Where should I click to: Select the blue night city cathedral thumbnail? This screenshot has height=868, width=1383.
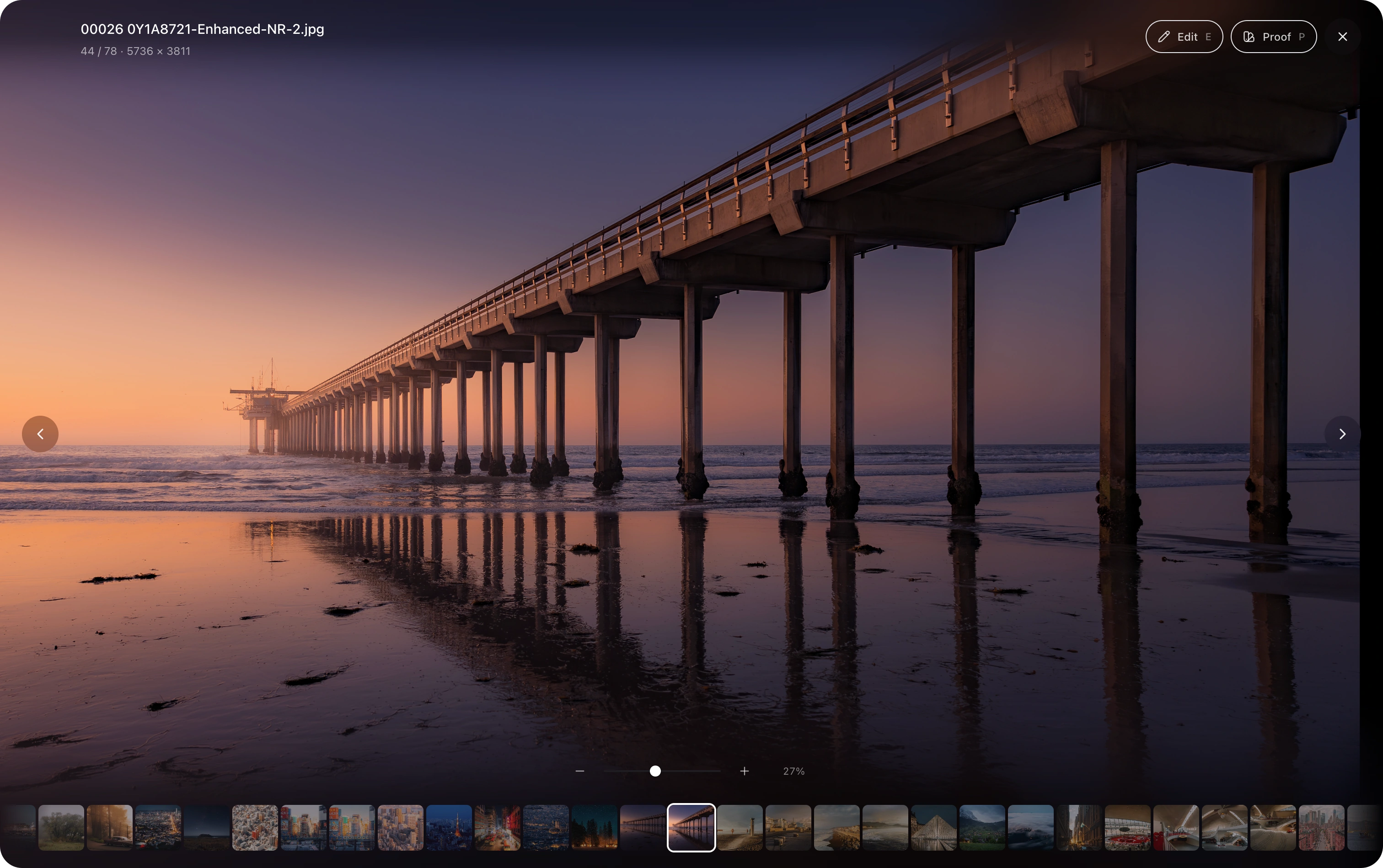pos(546,827)
